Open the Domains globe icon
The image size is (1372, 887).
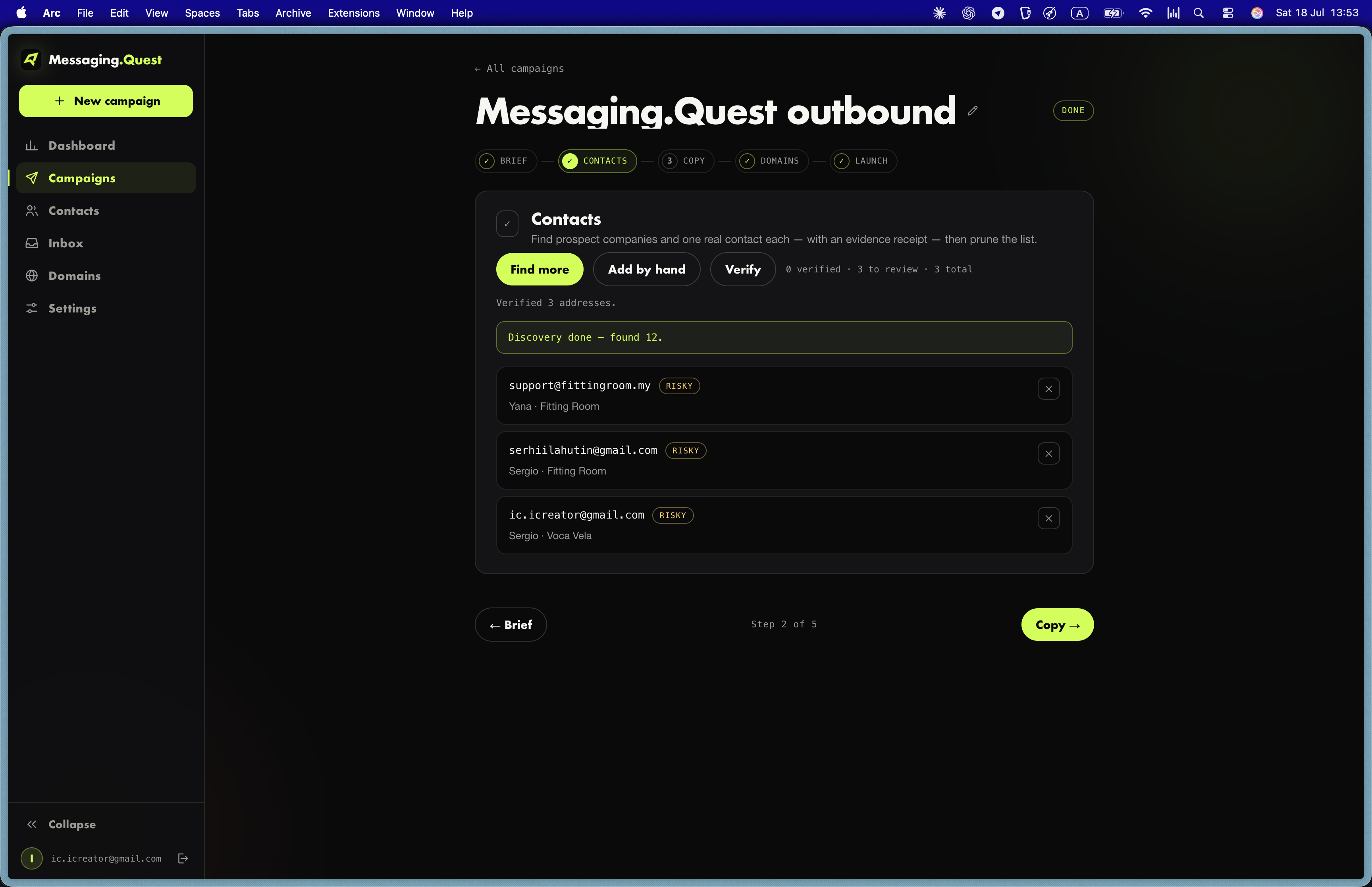32,276
